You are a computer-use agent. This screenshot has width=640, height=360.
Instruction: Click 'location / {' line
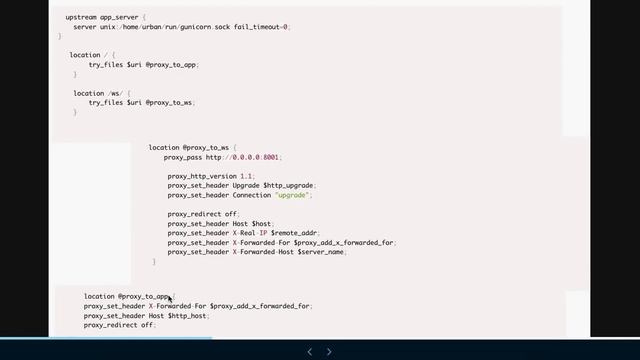[x=92, y=55]
